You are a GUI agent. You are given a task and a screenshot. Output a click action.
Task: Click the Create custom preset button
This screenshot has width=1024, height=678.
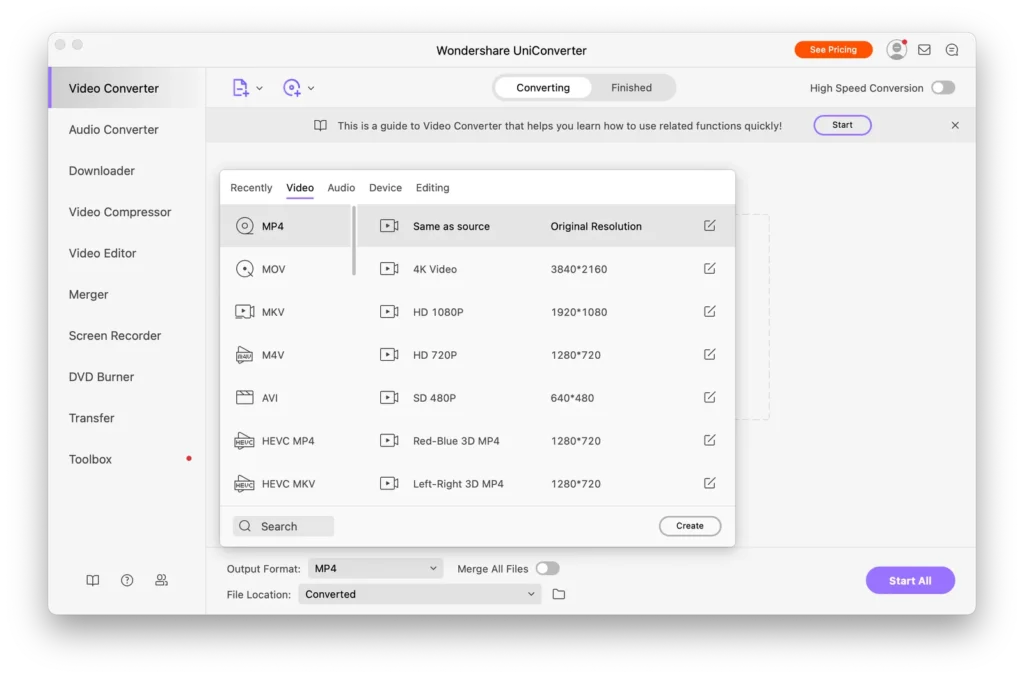(x=690, y=526)
